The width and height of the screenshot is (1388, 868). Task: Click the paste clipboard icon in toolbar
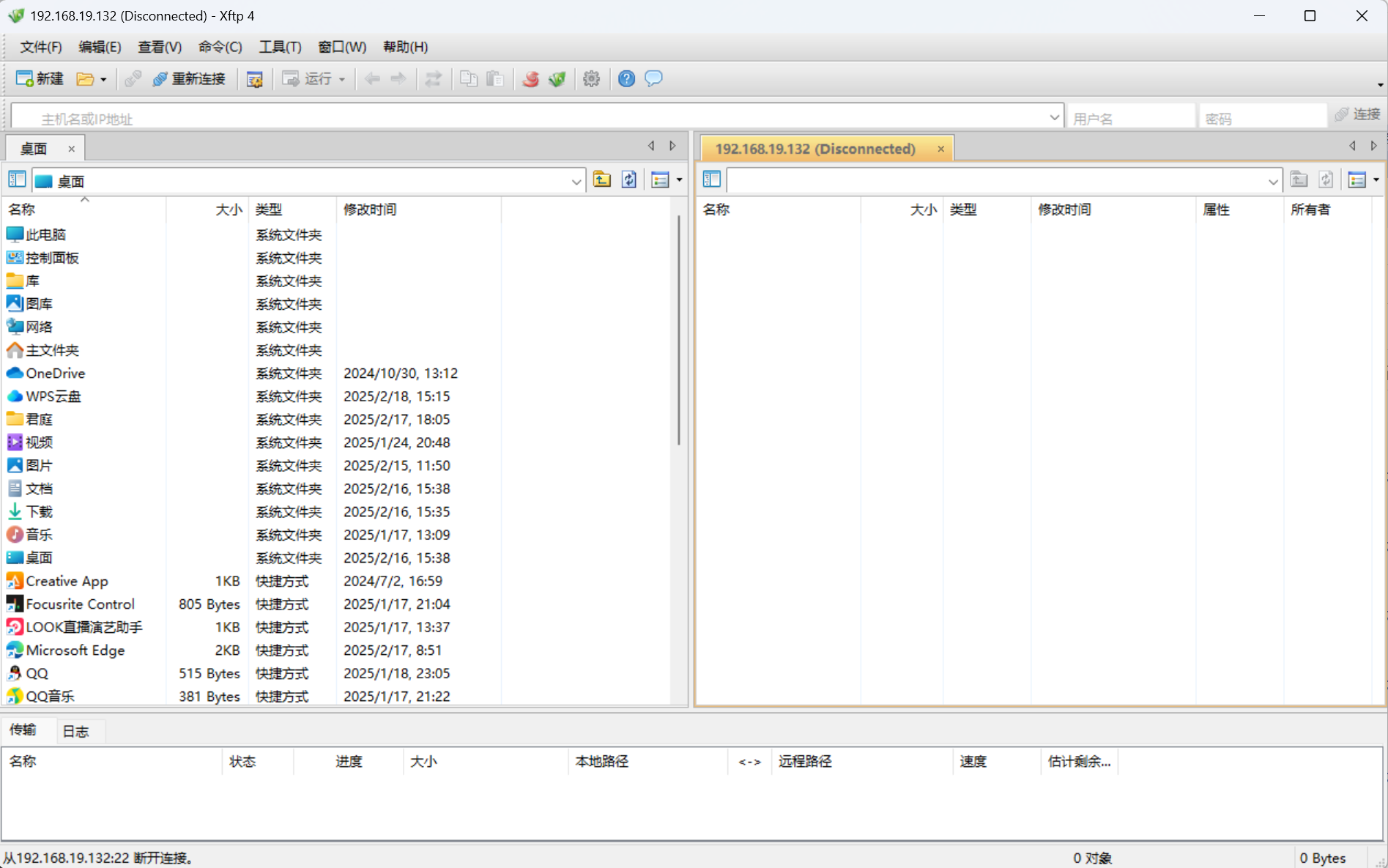click(x=495, y=78)
